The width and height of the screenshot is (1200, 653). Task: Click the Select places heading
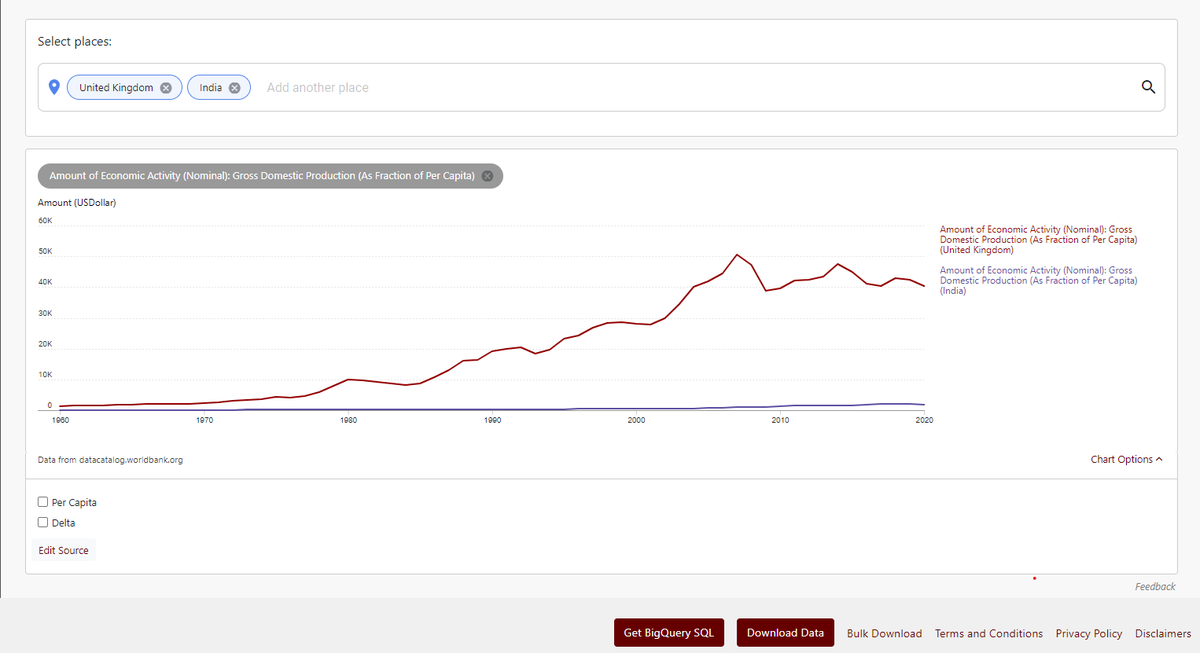point(75,42)
